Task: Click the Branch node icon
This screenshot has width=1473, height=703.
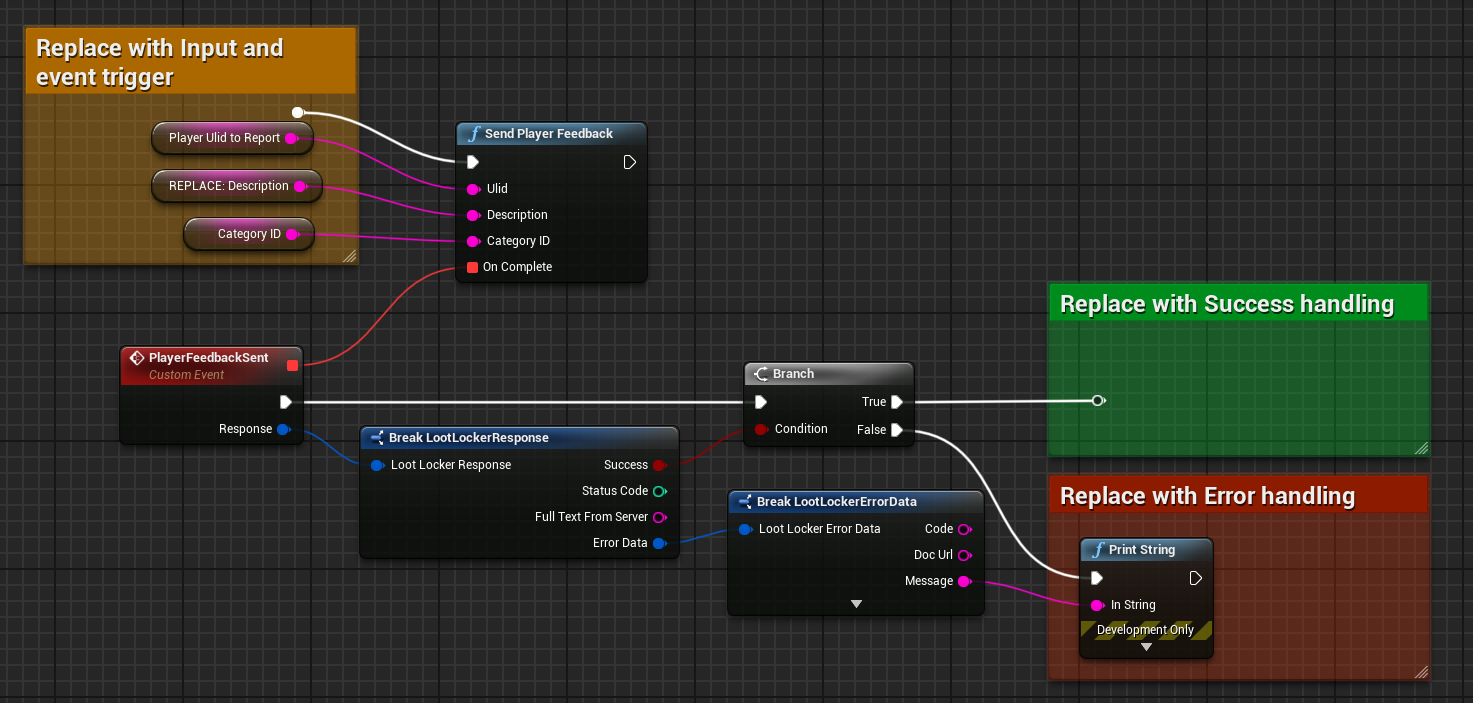Action: [x=761, y=374]
